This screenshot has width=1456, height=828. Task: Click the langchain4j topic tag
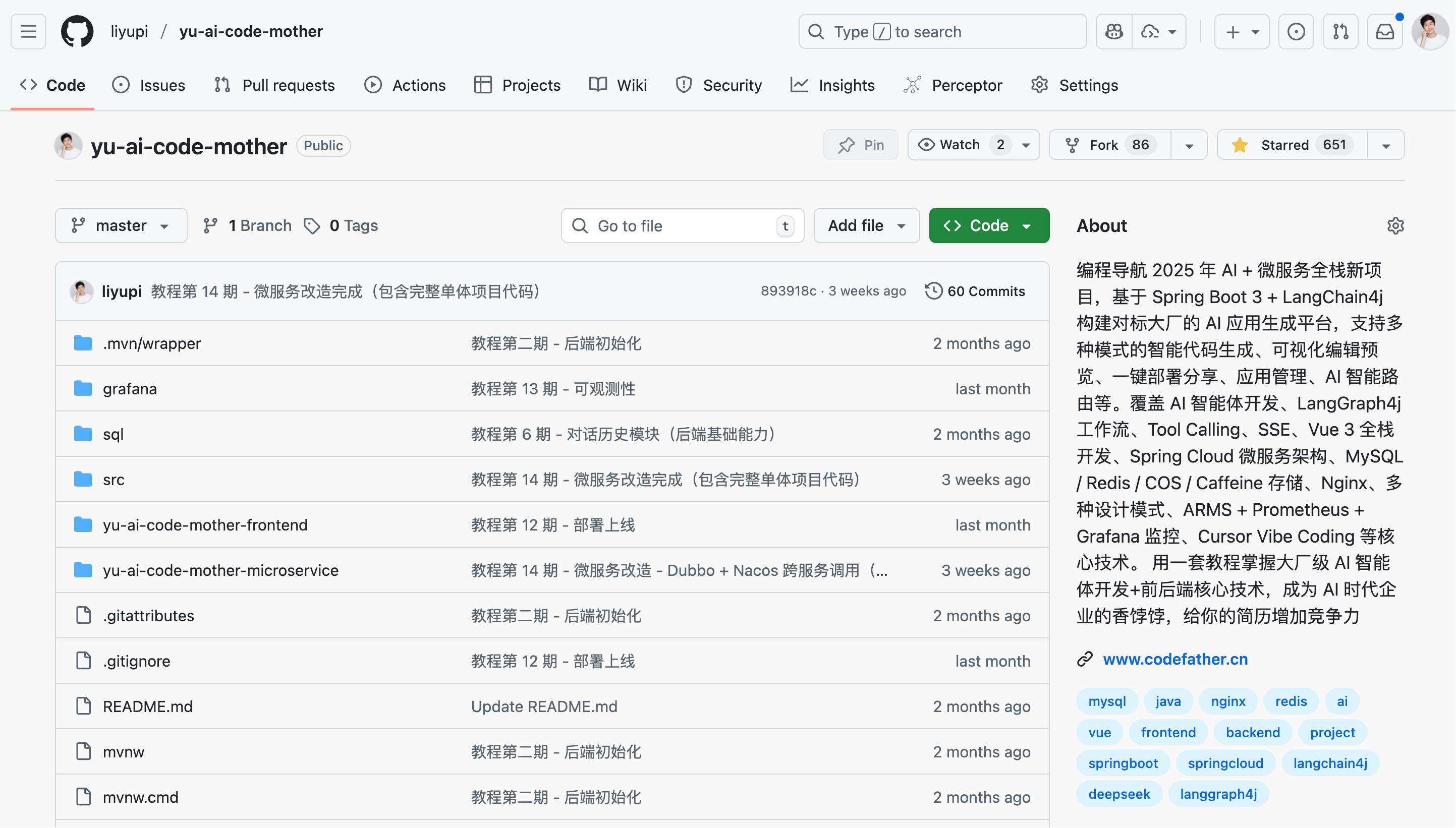[x=1330, y=763]
